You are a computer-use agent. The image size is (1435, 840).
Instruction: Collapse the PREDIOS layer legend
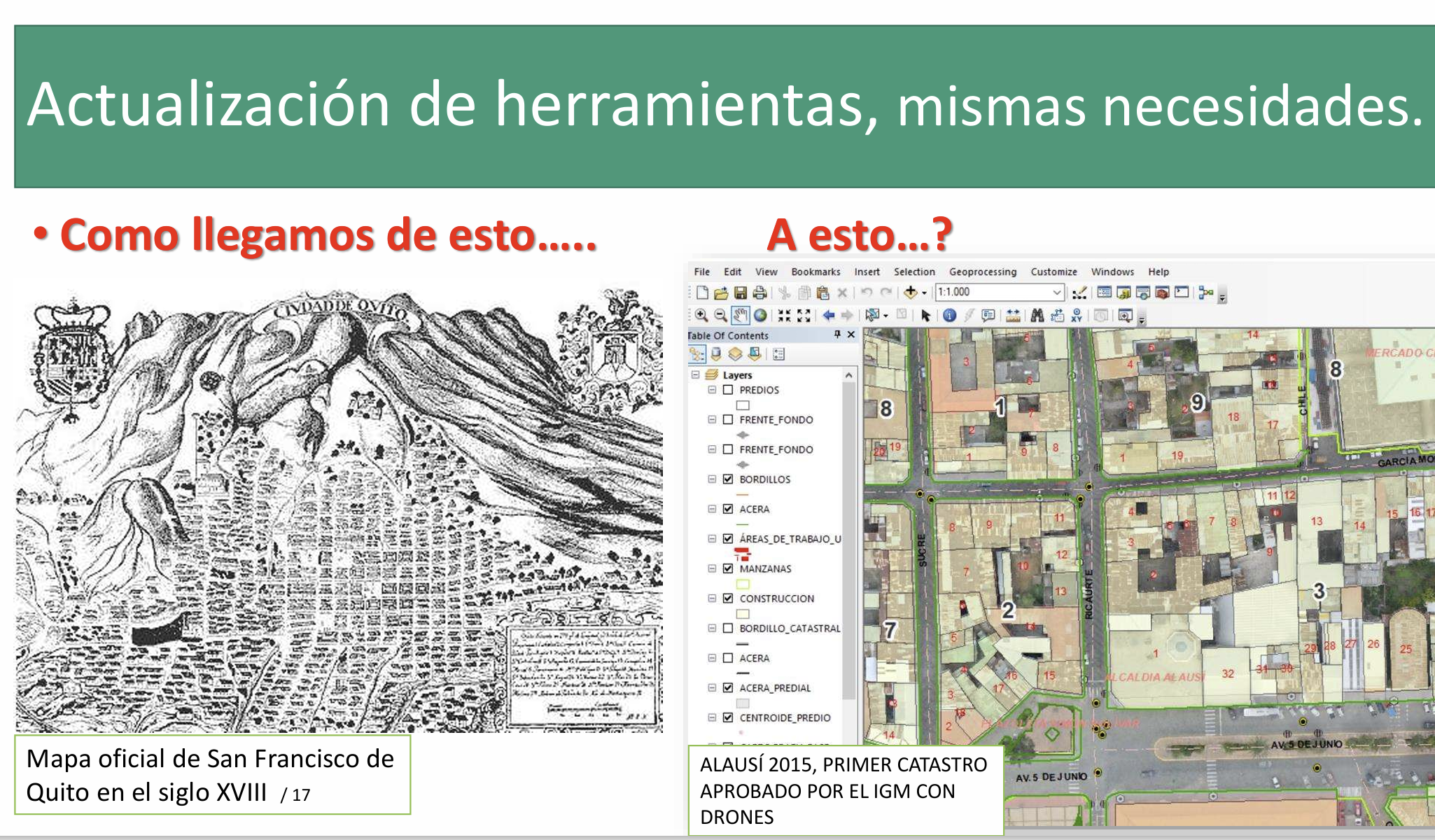712,390
